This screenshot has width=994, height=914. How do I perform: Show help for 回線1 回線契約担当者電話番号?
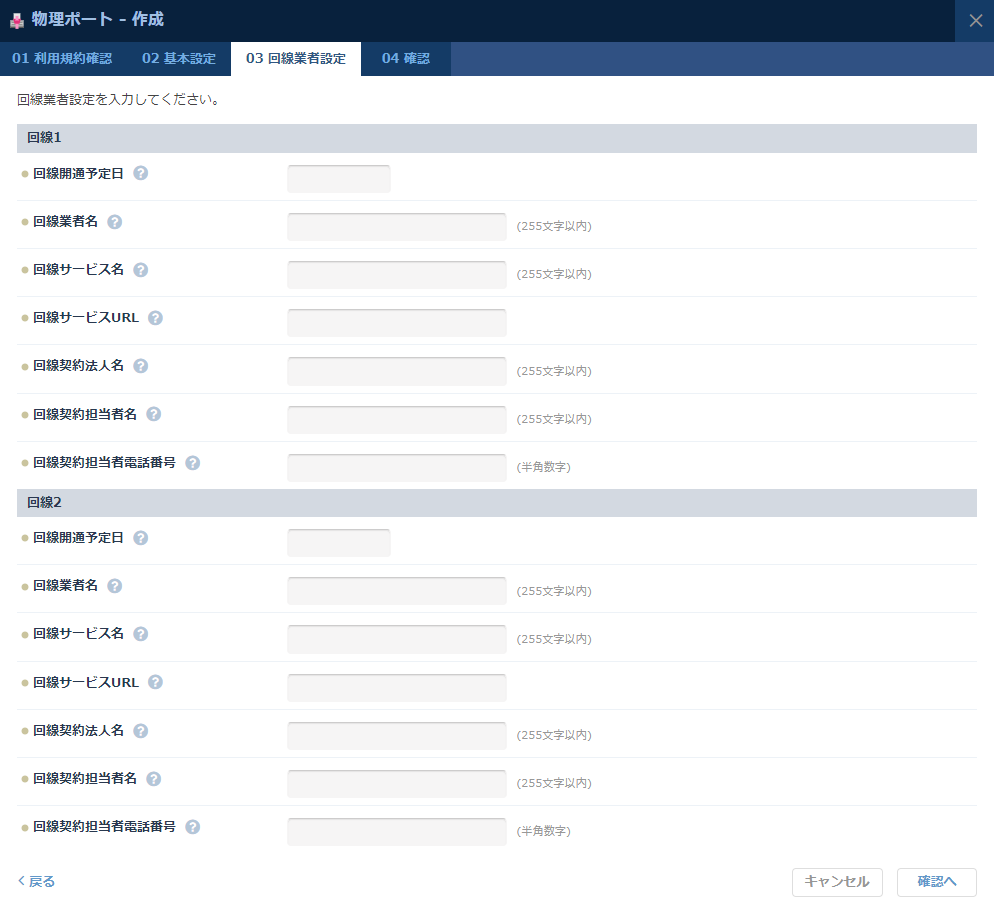click(193, 463)
